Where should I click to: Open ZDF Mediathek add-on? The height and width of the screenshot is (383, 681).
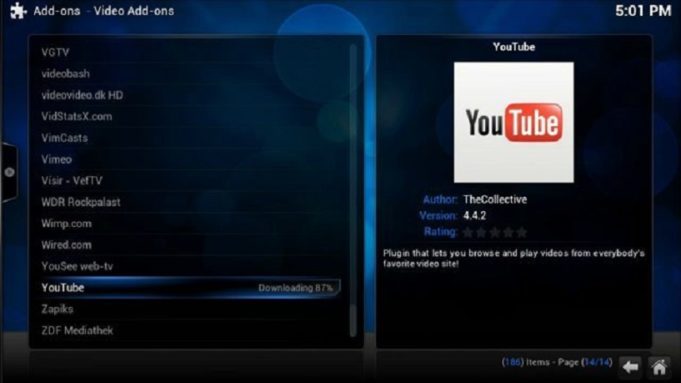[191, 330]
